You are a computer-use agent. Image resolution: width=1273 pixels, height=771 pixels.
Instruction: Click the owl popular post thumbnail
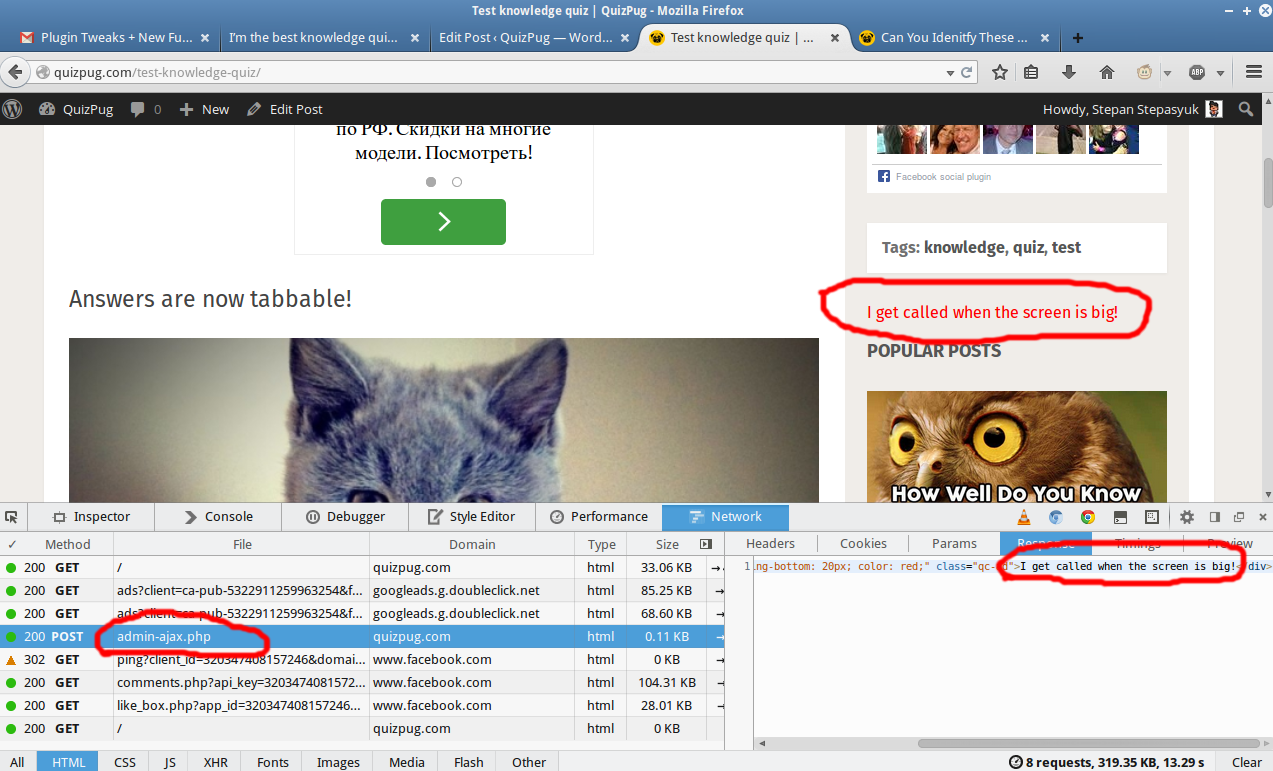[x=1017, y=446]
